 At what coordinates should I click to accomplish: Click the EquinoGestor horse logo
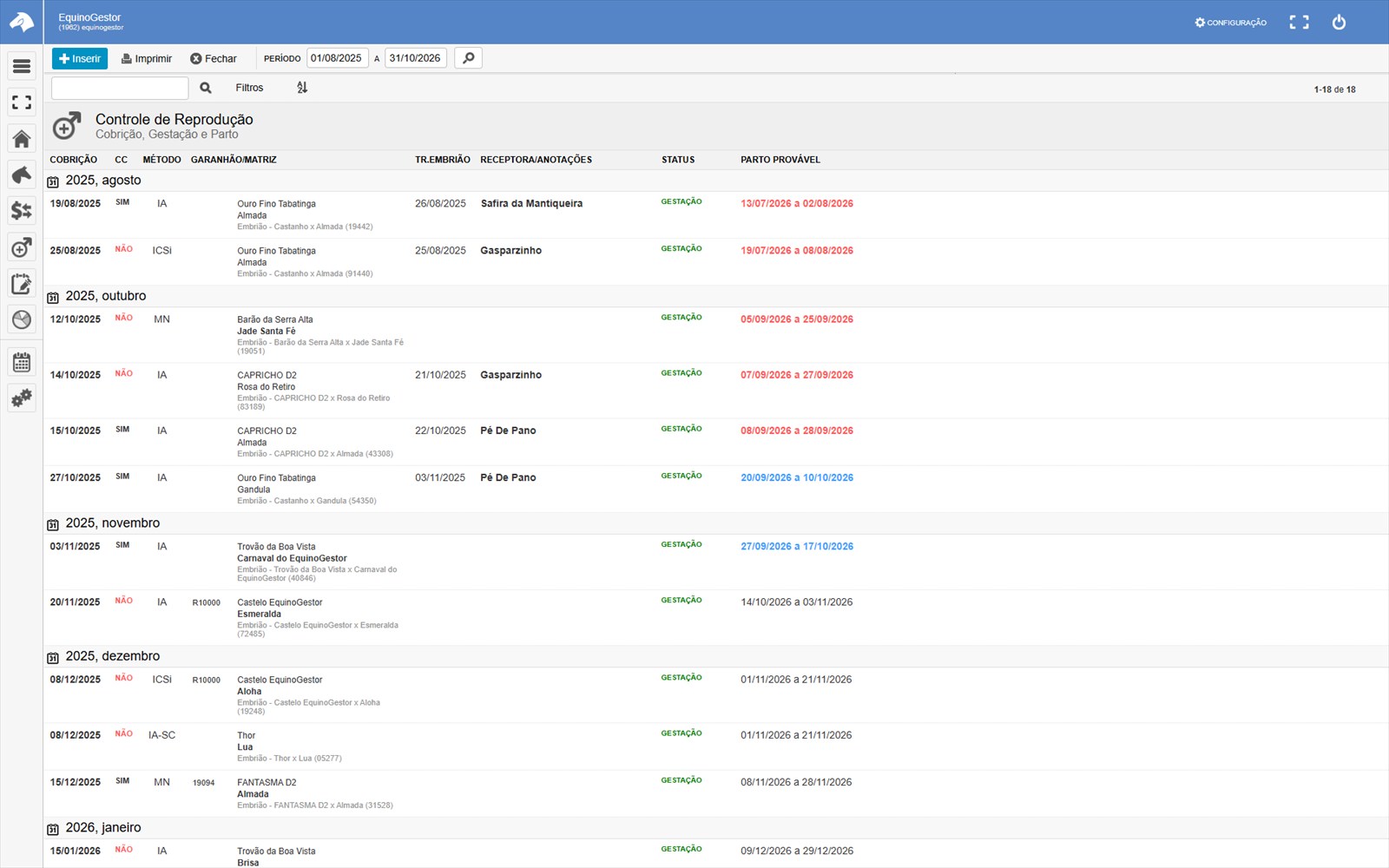(21, 22)
